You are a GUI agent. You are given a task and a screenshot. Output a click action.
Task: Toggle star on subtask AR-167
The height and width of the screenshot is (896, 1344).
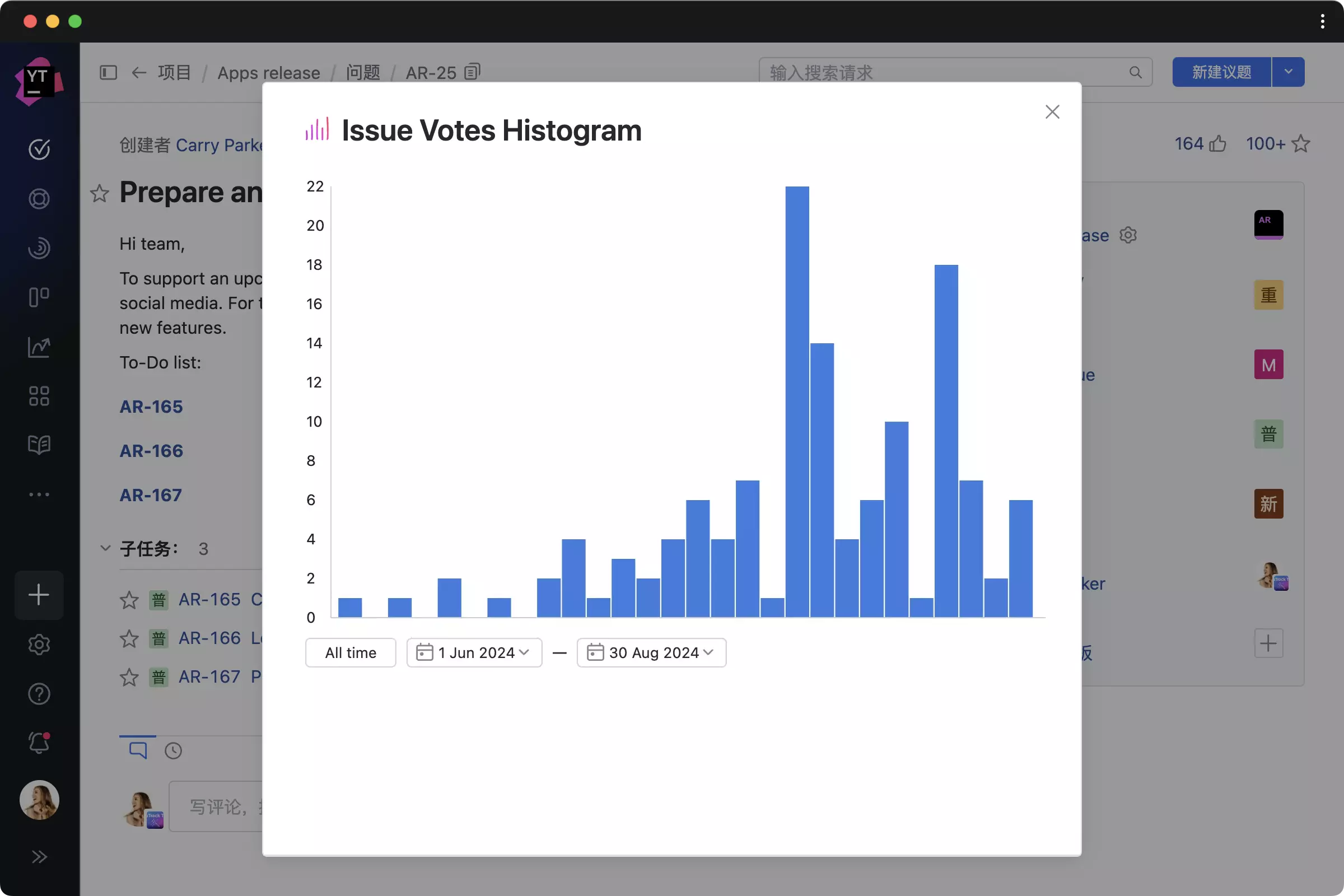[129, 677]
